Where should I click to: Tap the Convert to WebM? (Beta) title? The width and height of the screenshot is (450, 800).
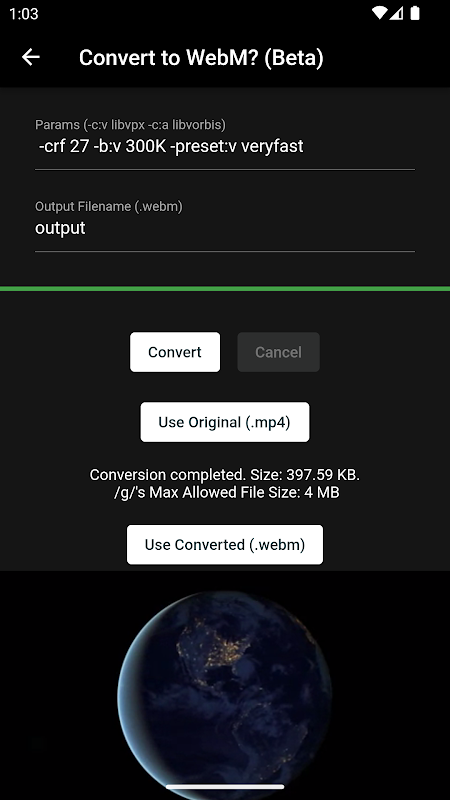point(201,58)
